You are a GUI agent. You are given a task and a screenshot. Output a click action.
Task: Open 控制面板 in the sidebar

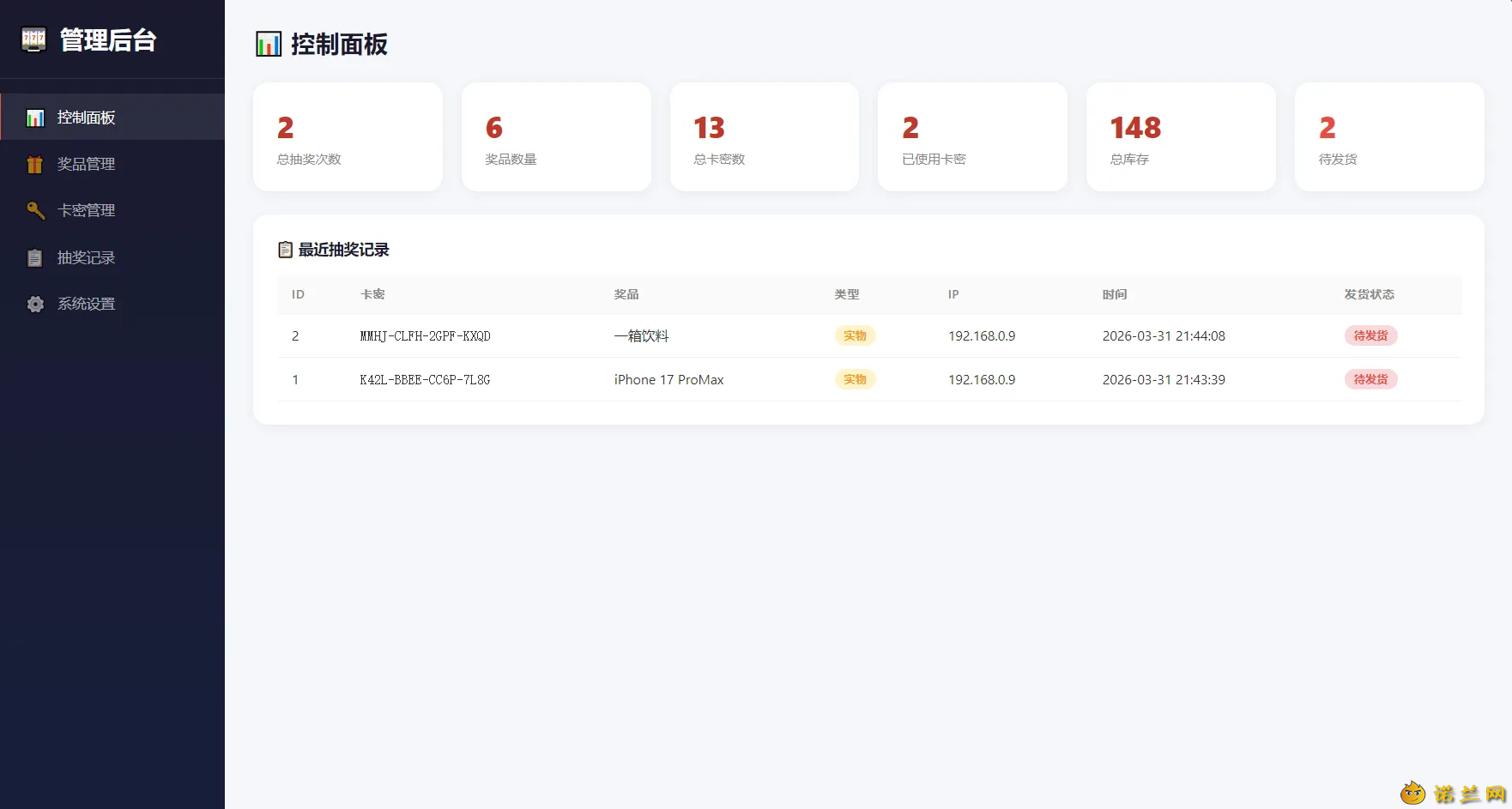point(112,118)
